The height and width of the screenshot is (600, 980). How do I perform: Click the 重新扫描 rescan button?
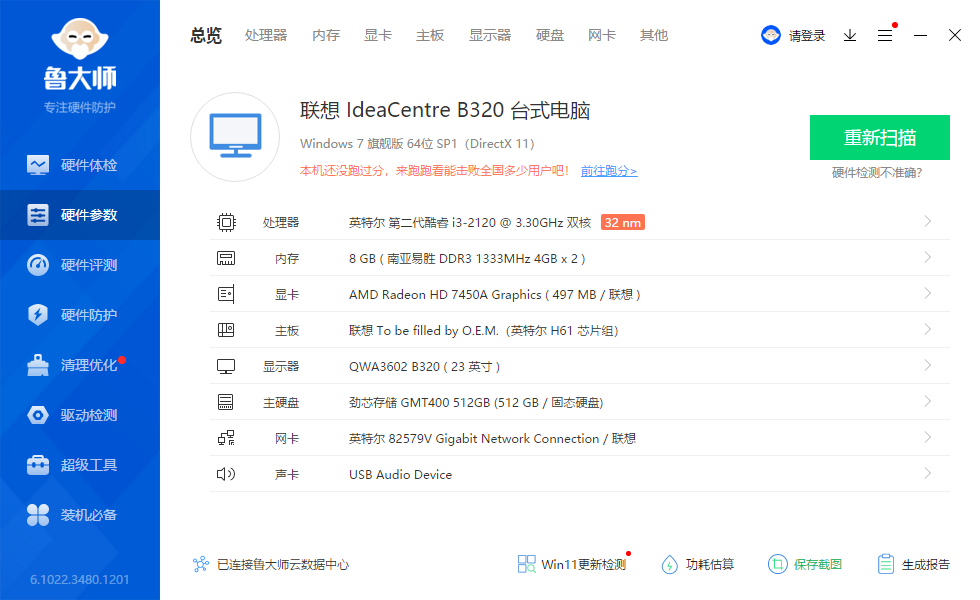[880, 138]
